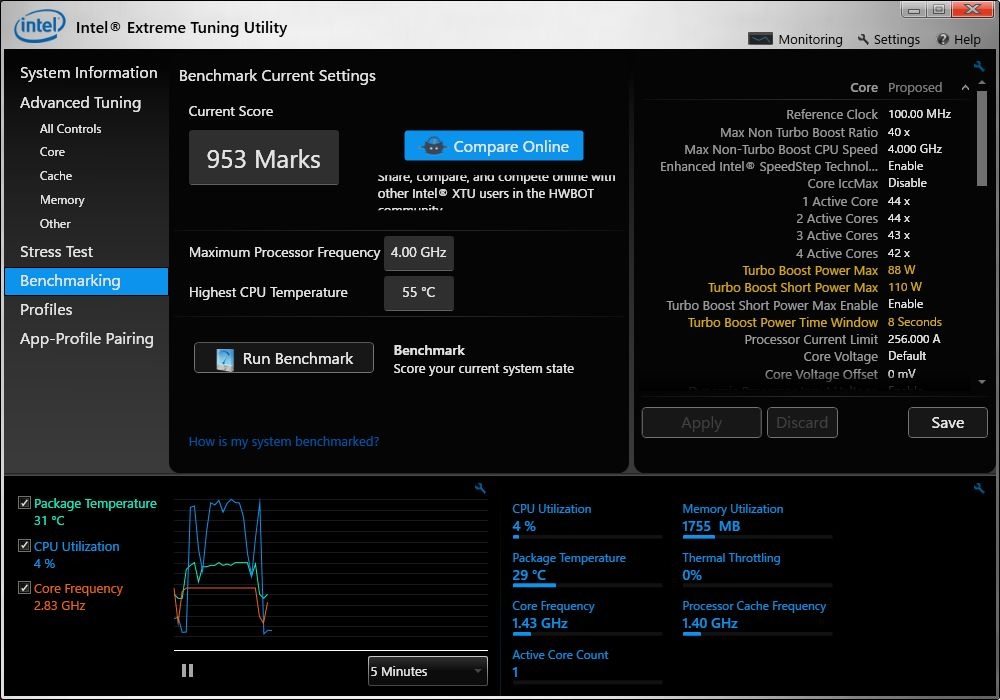The image size is (1000, 700).
Task: Click the Core IccMax Disable value
Action: pyautogui.click(x=907, y=184)
